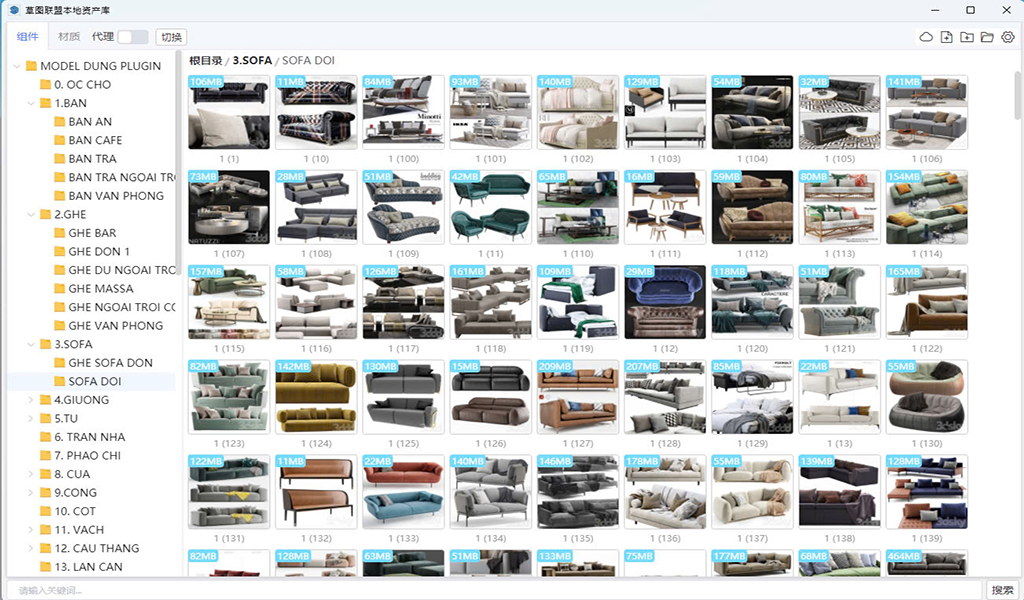Click the 搜索 search button
The width and height of the screenshot is (1024, 600).
pyautogui.click(x=1002, y=590)
